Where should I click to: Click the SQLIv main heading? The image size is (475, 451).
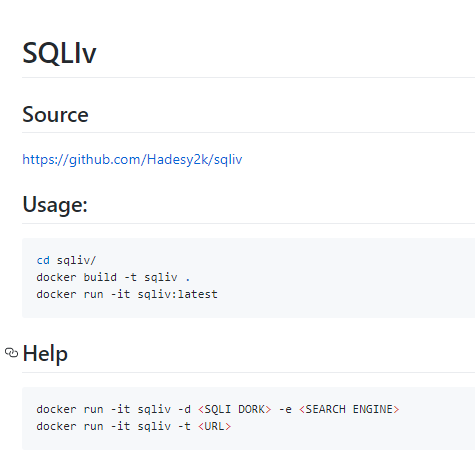tap(59, 53)
